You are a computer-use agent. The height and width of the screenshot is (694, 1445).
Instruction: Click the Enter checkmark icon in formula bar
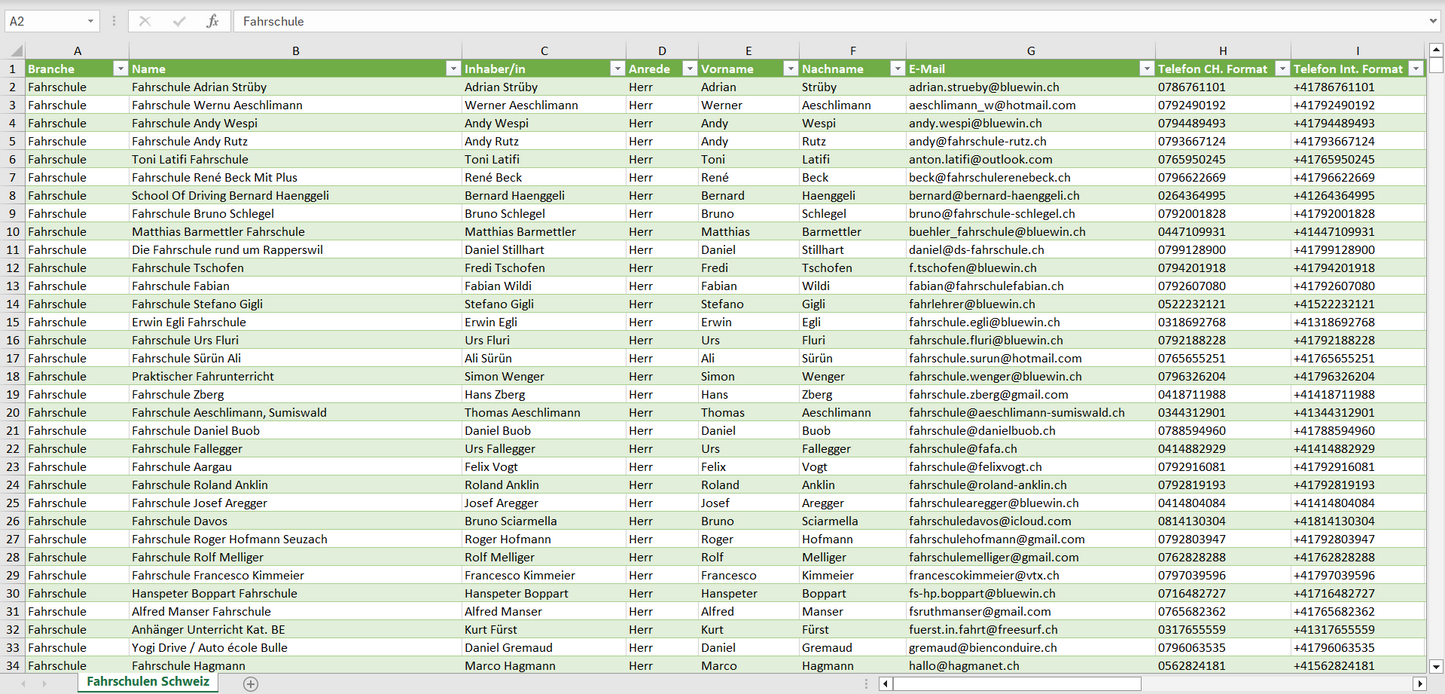tap(179, 21)
